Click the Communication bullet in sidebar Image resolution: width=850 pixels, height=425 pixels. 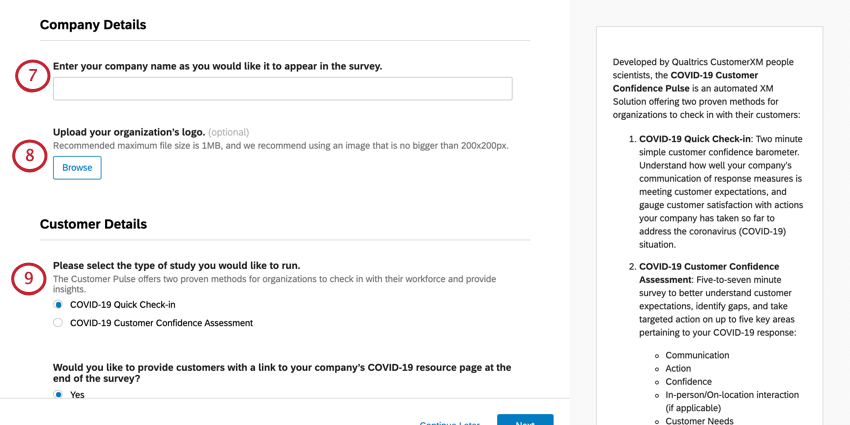coord(697,355)
